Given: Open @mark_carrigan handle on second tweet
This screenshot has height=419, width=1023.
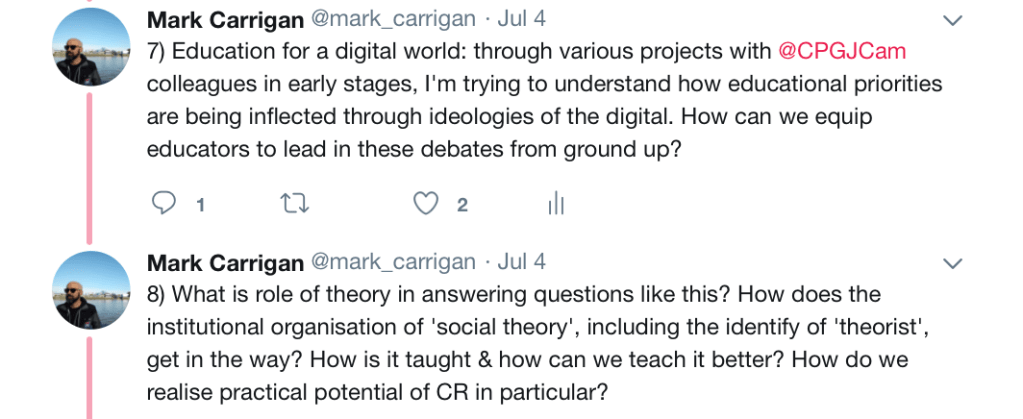Looking at the screenshot, I should pyautogui.click(x=394, y=263).
